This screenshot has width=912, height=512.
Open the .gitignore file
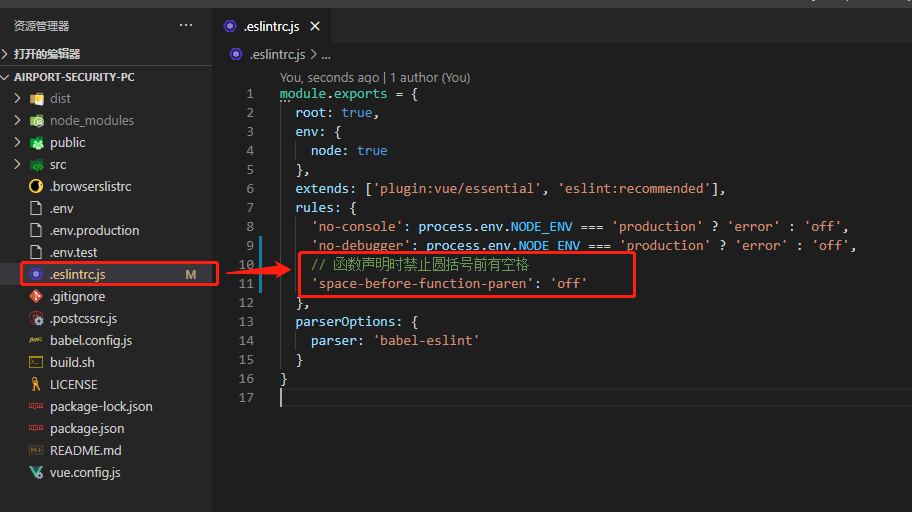[x=77, y=297]
